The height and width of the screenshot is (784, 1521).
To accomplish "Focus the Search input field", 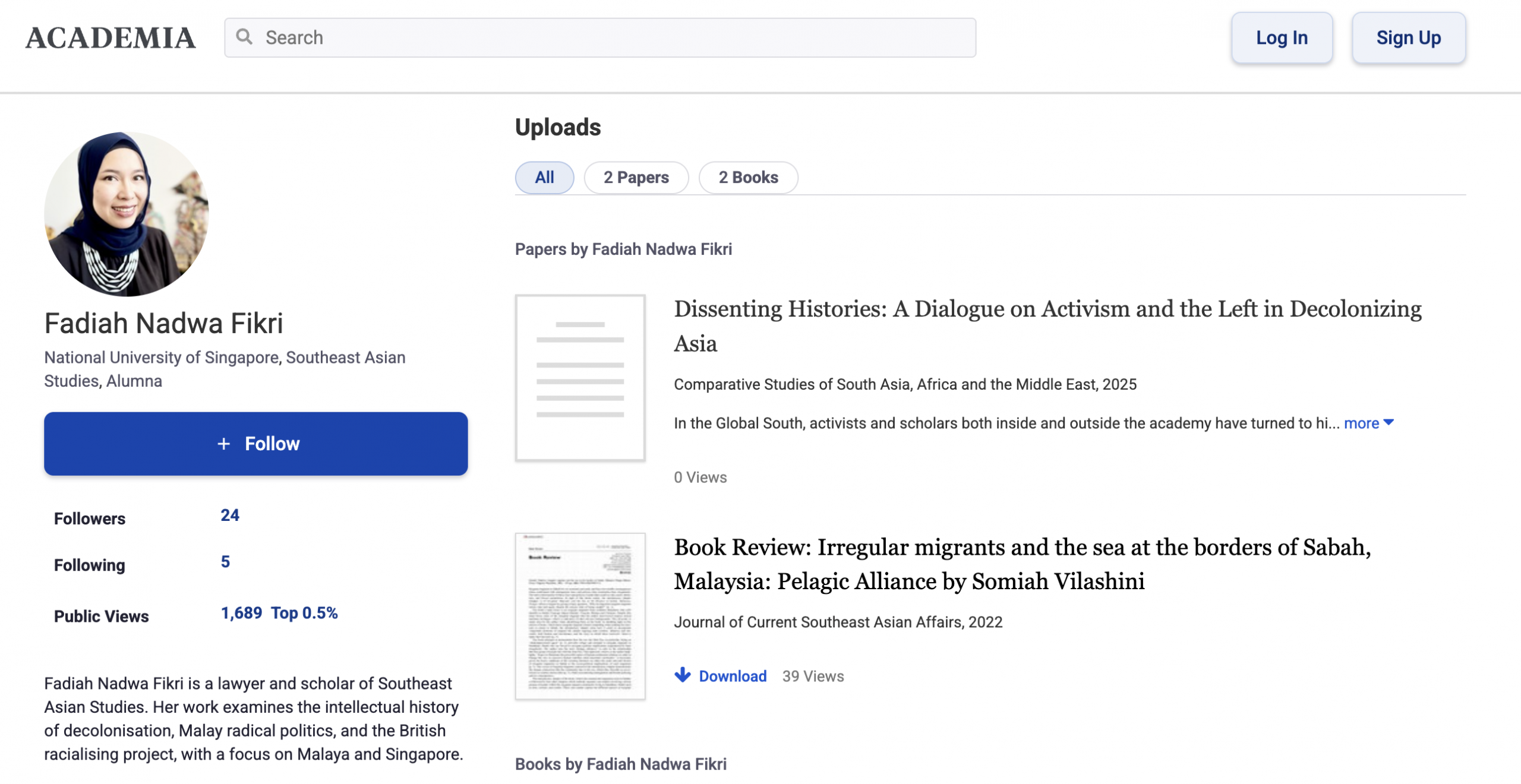I will (600, 37).
